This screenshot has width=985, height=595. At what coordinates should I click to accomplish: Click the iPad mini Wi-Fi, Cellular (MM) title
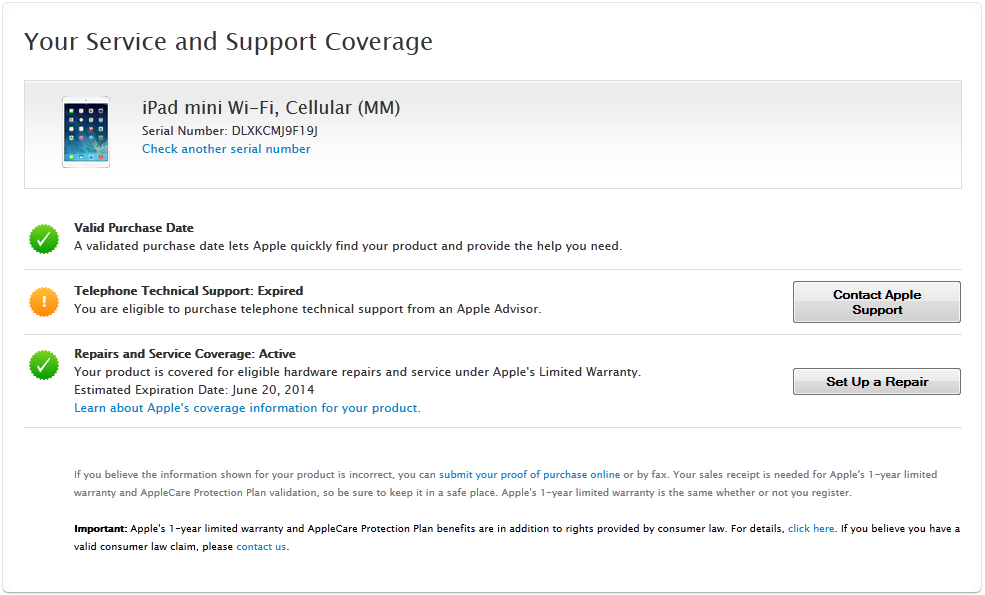coord(271,108)
